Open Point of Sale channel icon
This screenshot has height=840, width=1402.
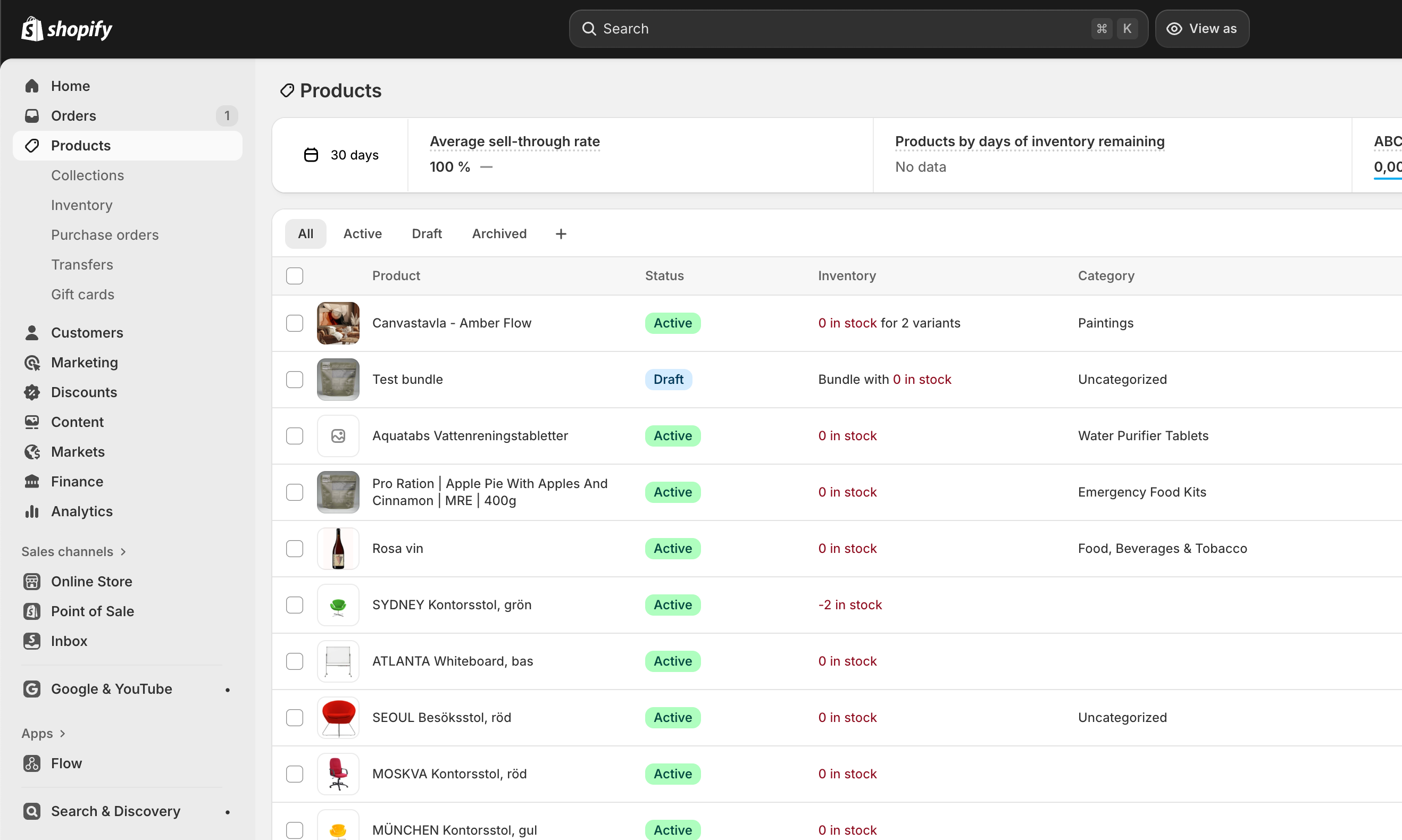pyautogui.click(x=32, y=611)
